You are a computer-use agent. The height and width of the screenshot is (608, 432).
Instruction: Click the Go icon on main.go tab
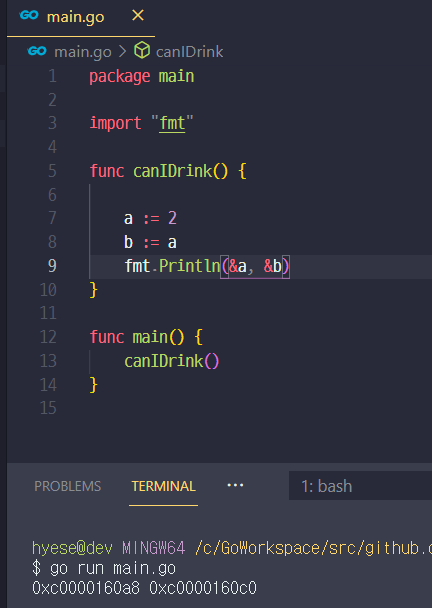(29, 15)
